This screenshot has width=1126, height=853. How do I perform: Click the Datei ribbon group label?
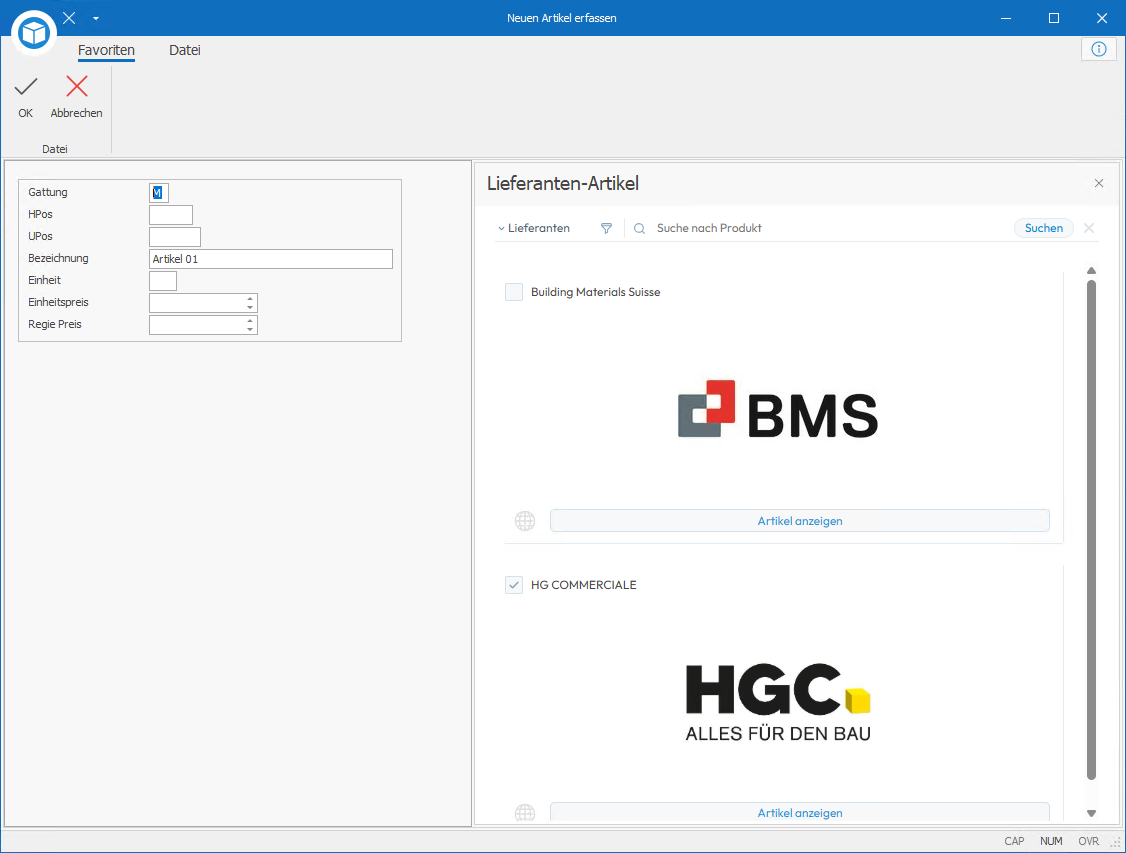pos(55,149)
